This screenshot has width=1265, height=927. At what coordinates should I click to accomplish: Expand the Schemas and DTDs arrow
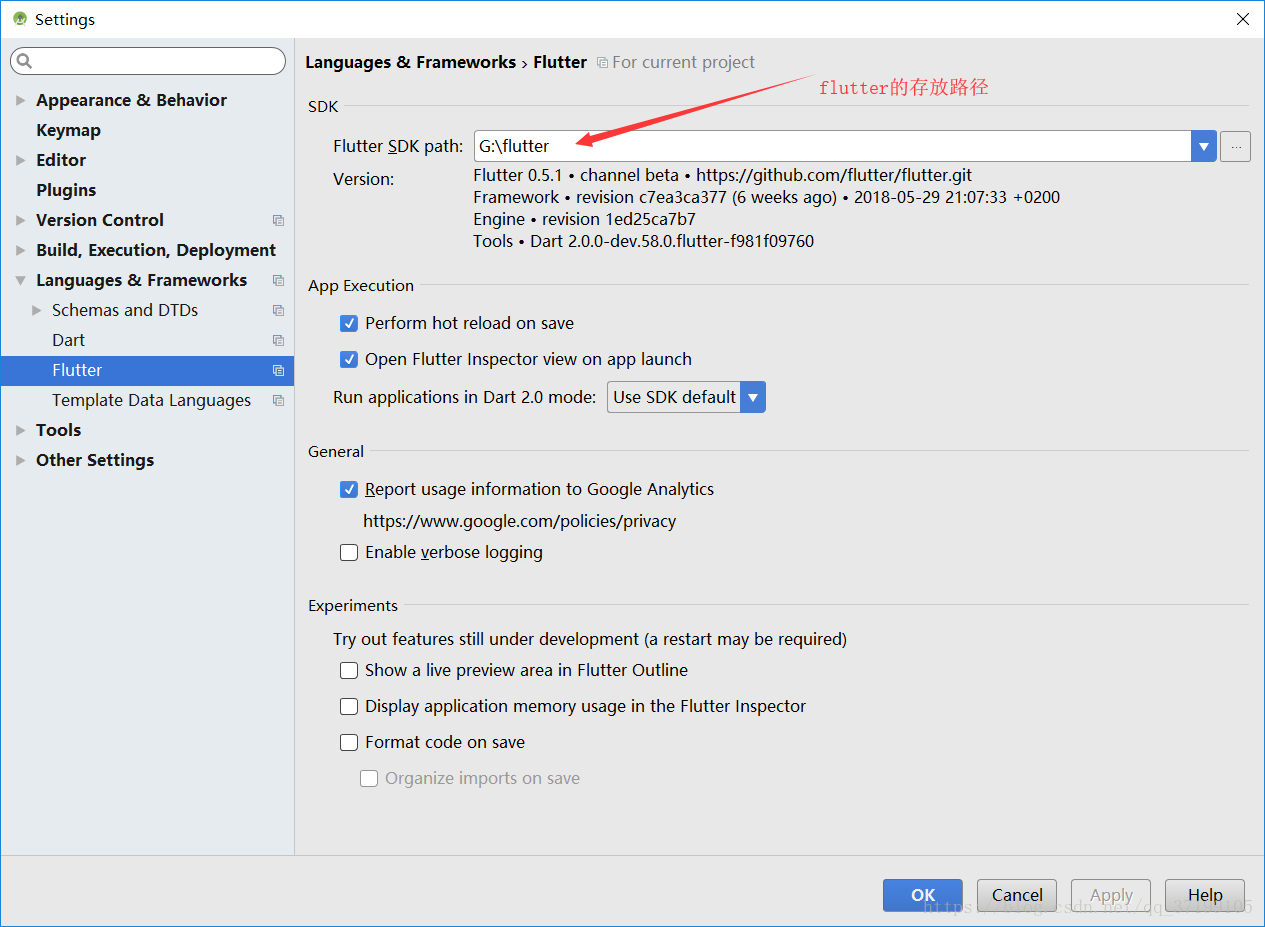point(37,310)
